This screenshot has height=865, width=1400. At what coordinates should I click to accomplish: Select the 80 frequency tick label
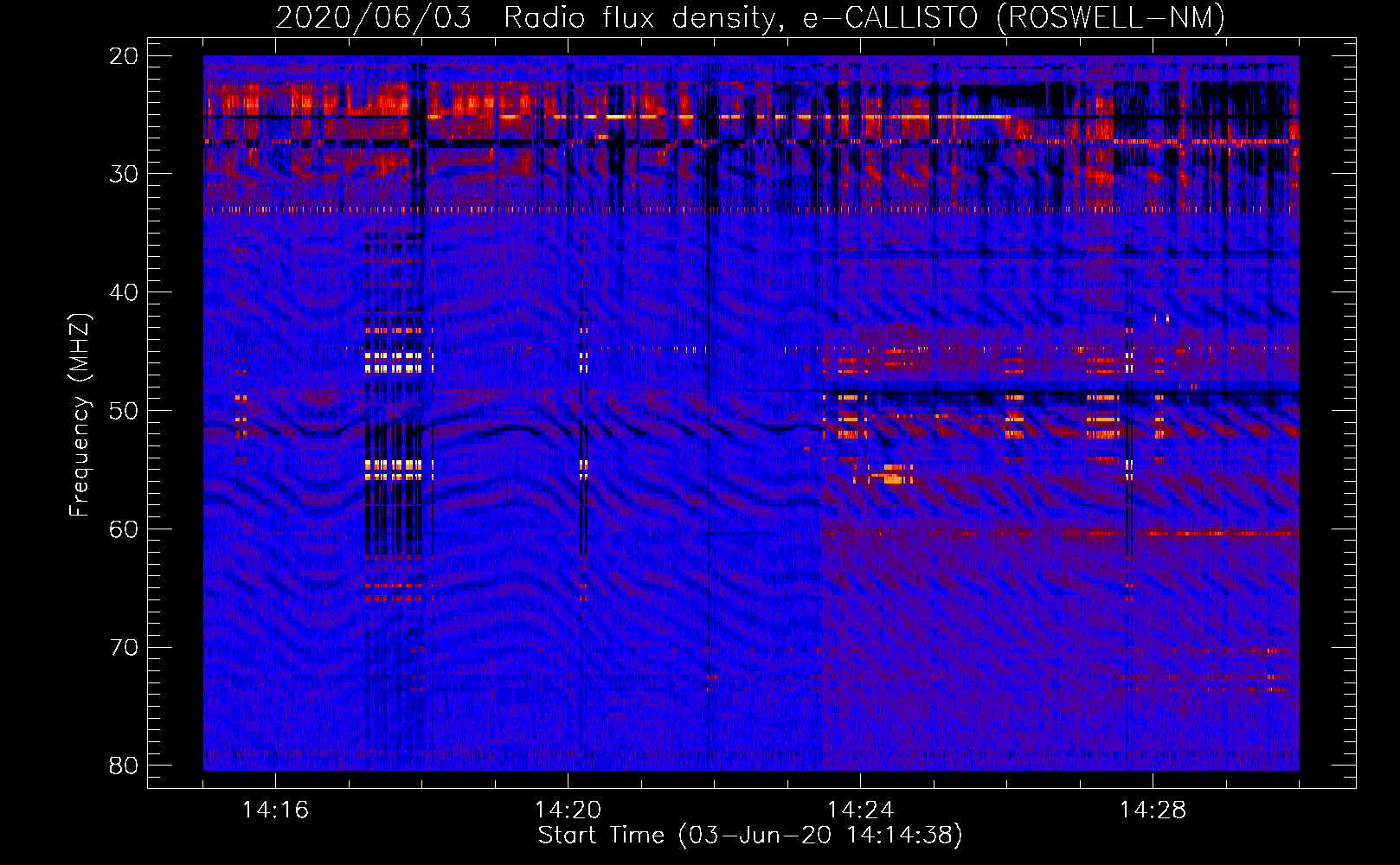coord(124,766)
